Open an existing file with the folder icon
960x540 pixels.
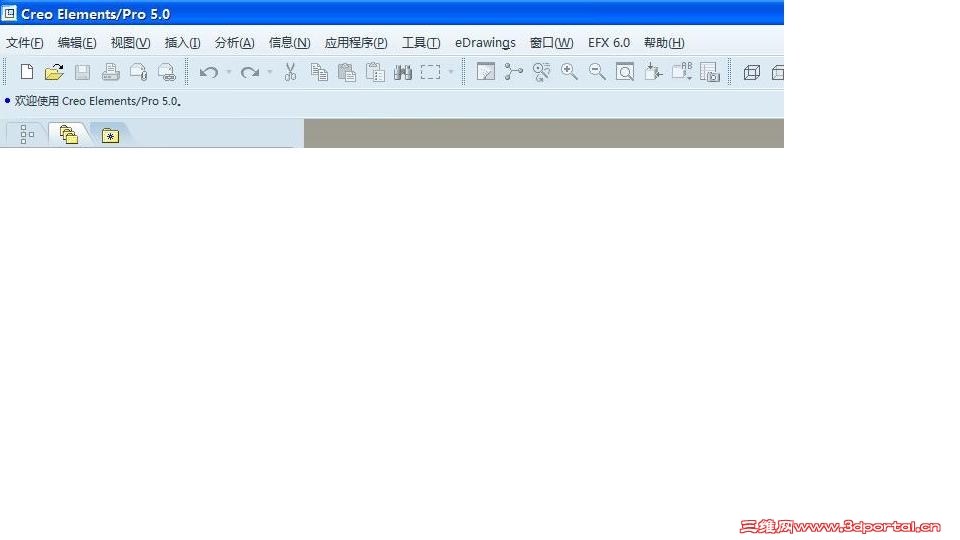pos(54,72)
